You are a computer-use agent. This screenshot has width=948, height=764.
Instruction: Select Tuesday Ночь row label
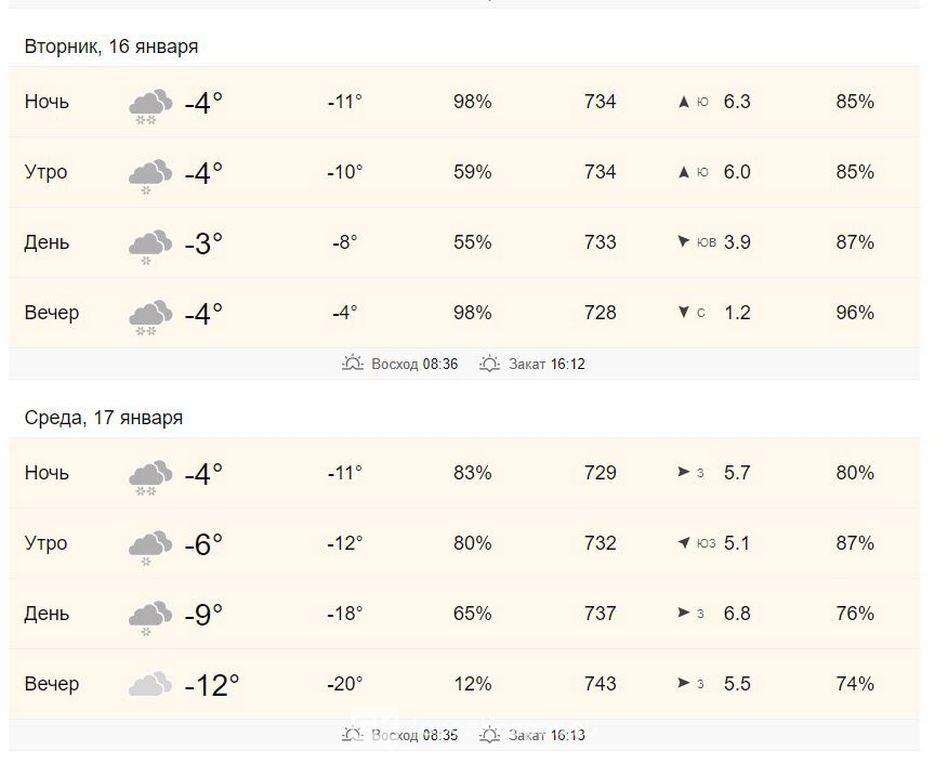[x=47, y=102]
